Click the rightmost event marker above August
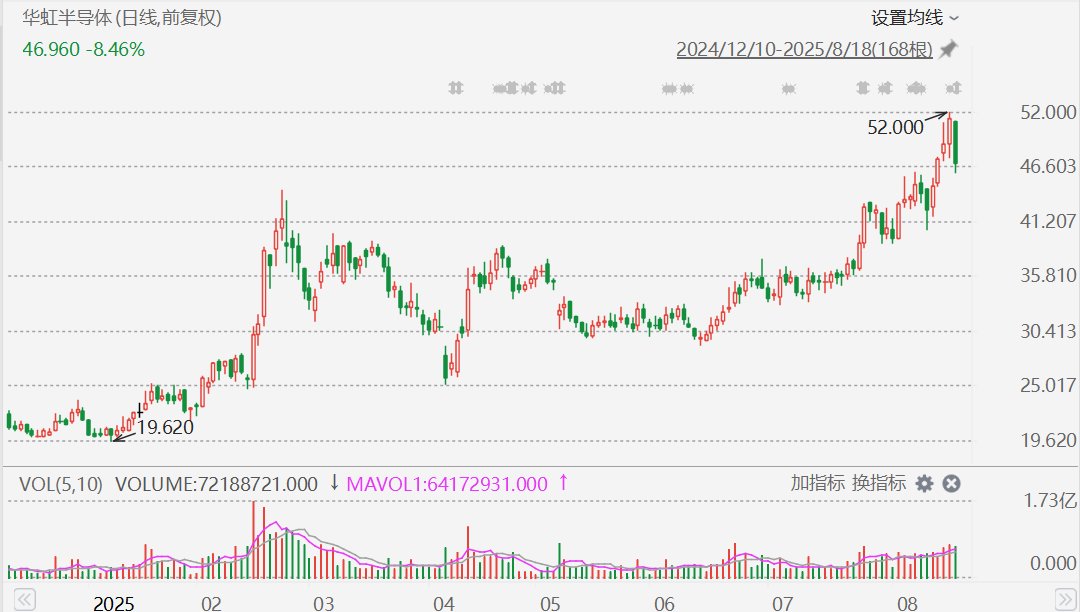 pos(953,88)
